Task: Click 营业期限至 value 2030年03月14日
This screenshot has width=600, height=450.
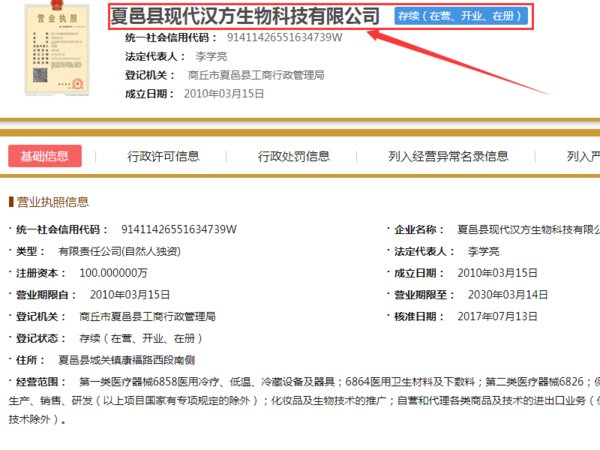Action: click(508, 295)
